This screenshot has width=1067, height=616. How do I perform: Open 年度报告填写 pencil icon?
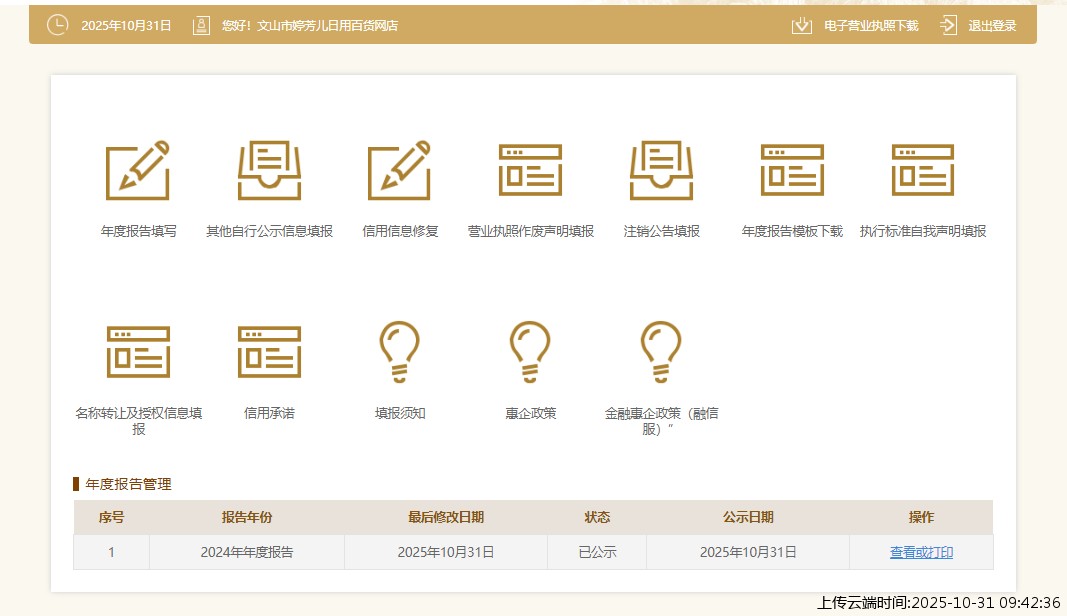138,171
